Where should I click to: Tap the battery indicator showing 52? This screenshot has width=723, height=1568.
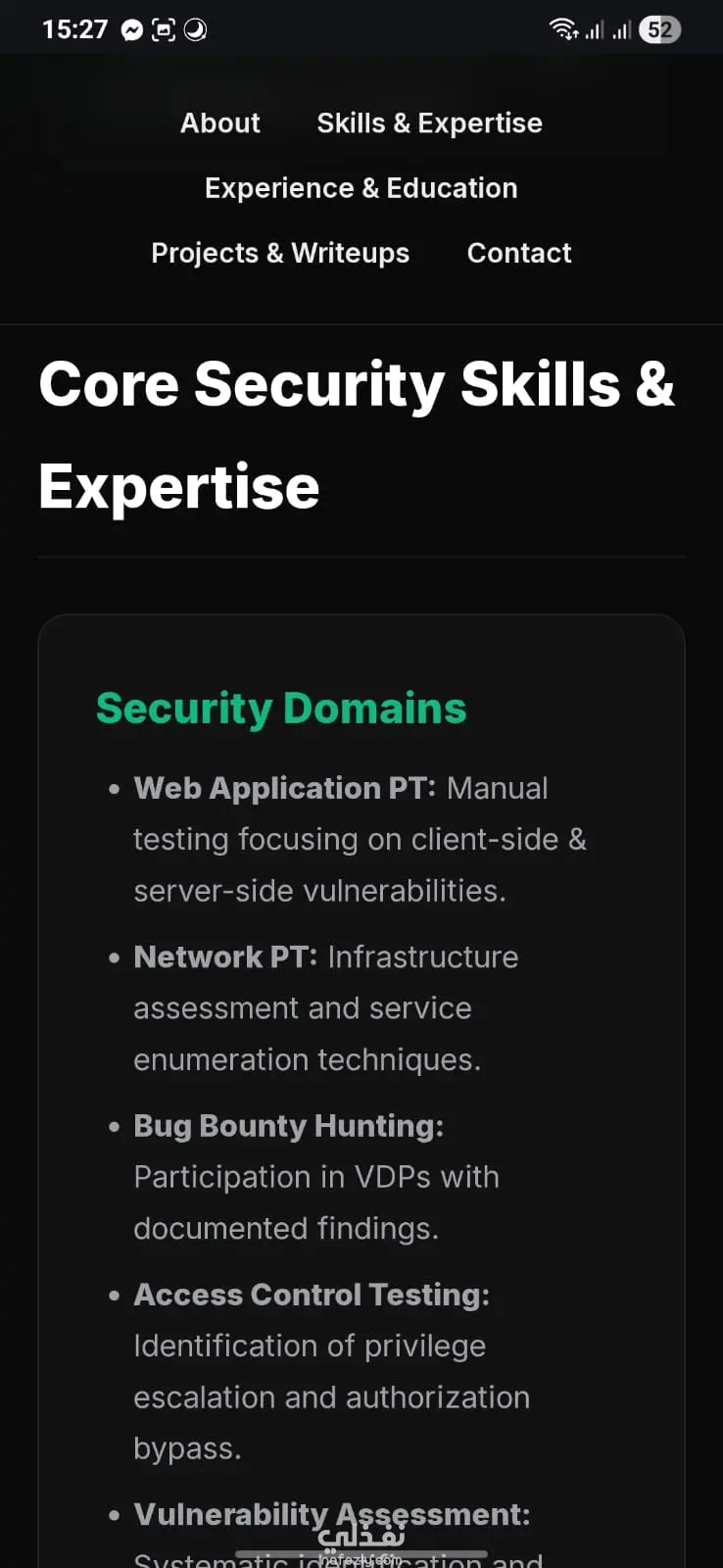click(x=659, y=29)
